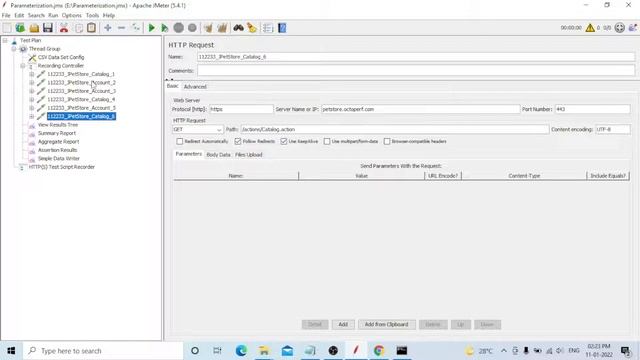Open the Help icon in toolbar
The height and width of the screenshot is (360, 640).
pos(282,28)
